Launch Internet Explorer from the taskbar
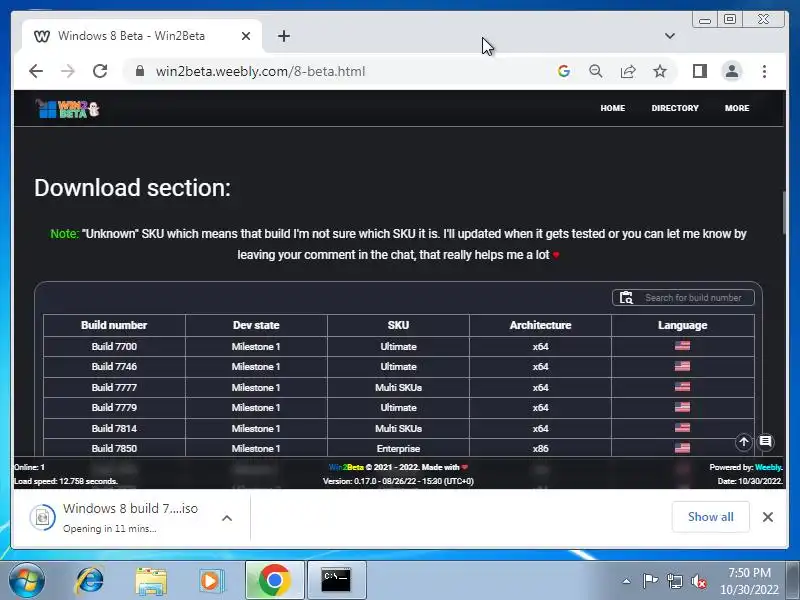 [89, 580]
